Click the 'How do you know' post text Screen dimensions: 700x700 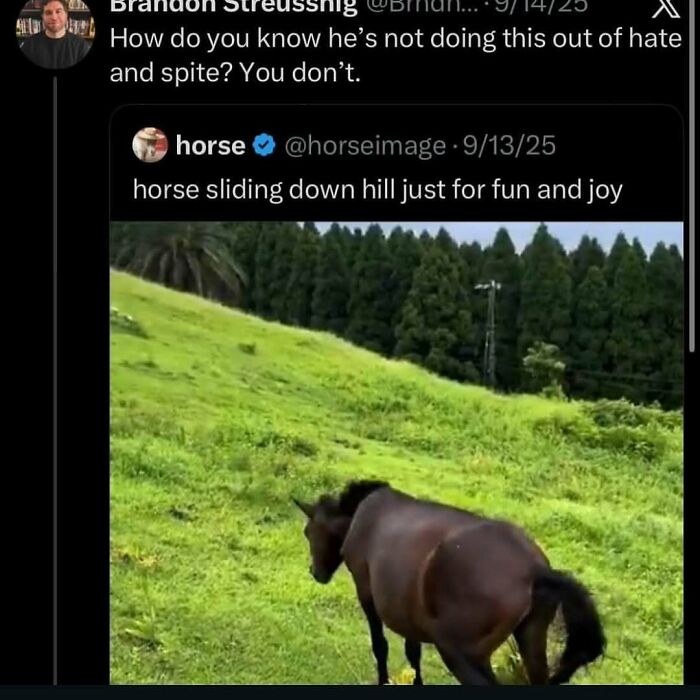[395, 40]
